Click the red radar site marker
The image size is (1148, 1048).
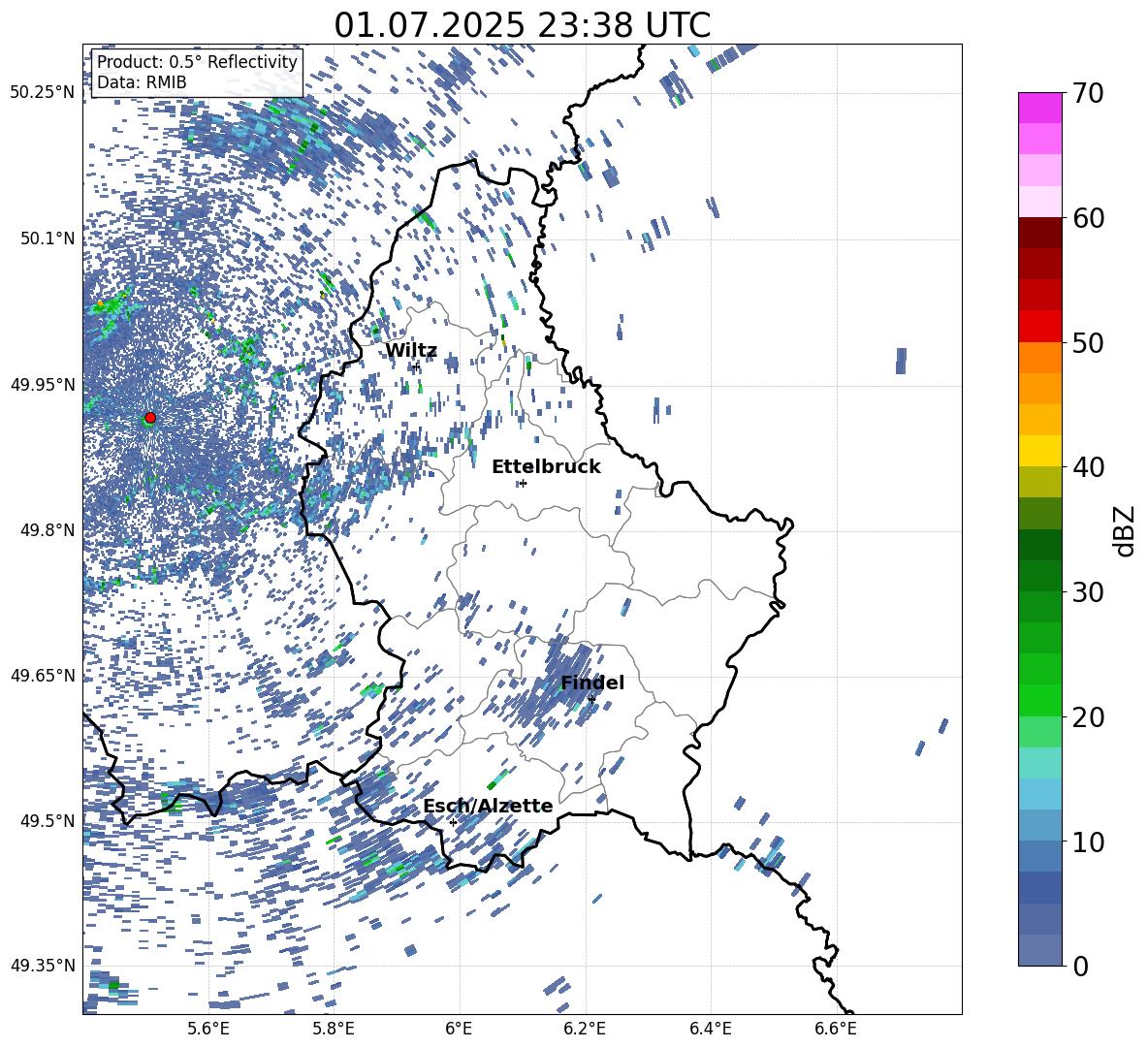pos(150,417)
